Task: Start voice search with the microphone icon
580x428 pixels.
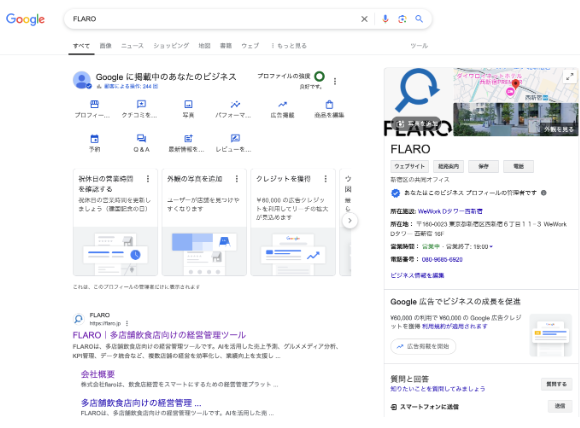Action: tap(385, 19)
